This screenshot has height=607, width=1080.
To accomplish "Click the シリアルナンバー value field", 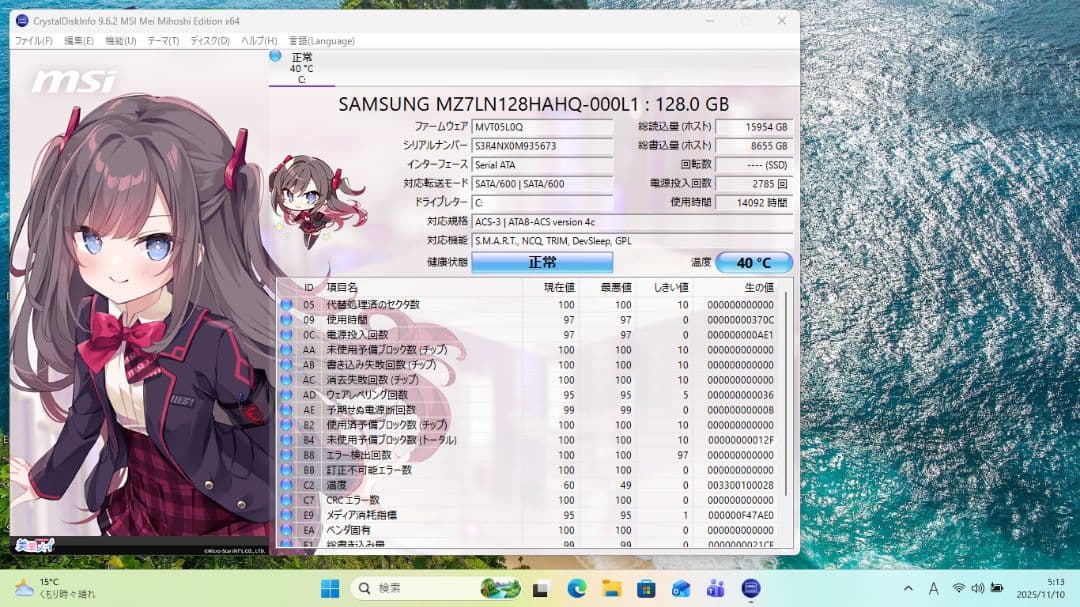I will point(542,146).
